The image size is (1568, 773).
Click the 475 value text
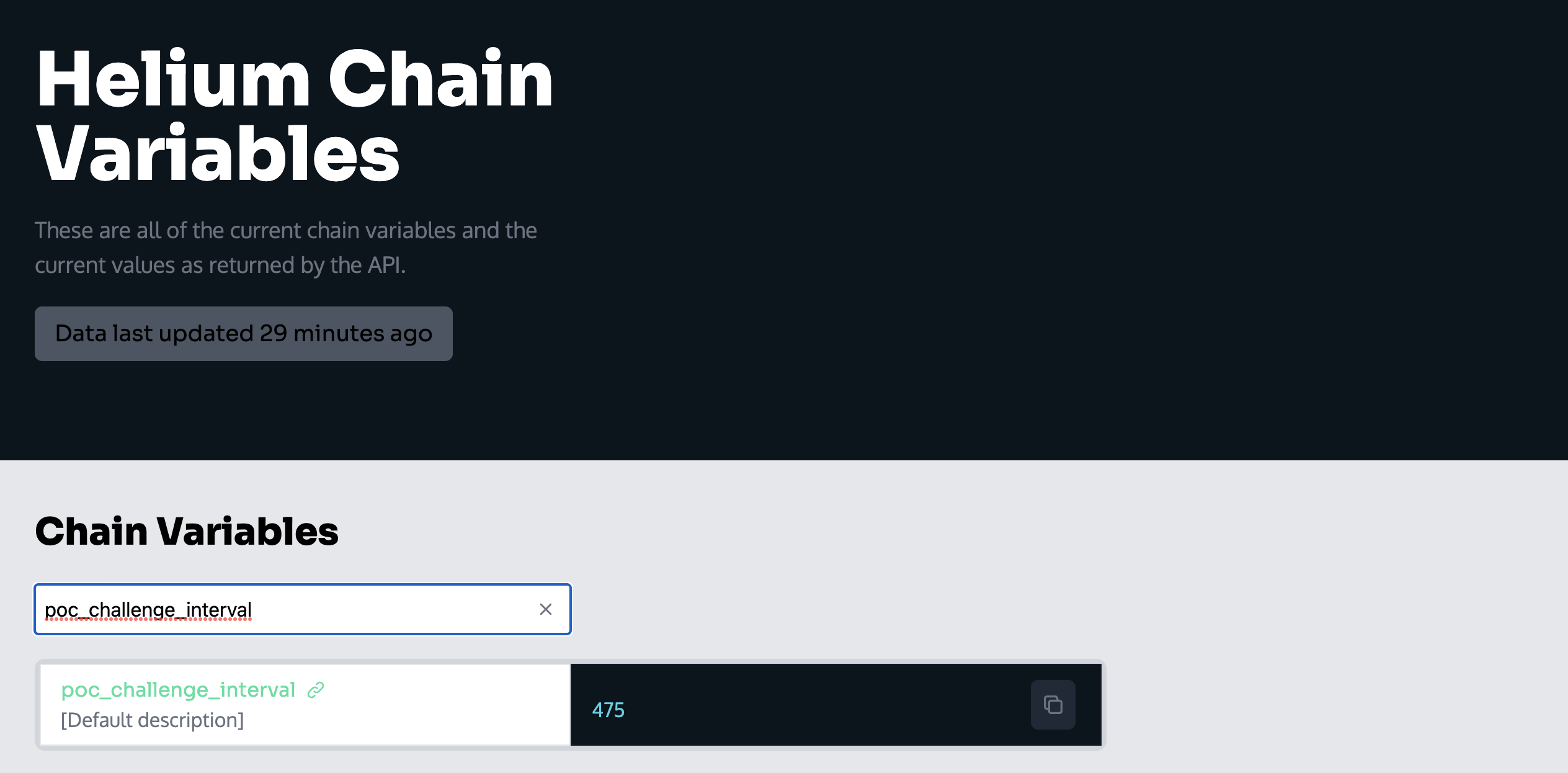point(608,710)
